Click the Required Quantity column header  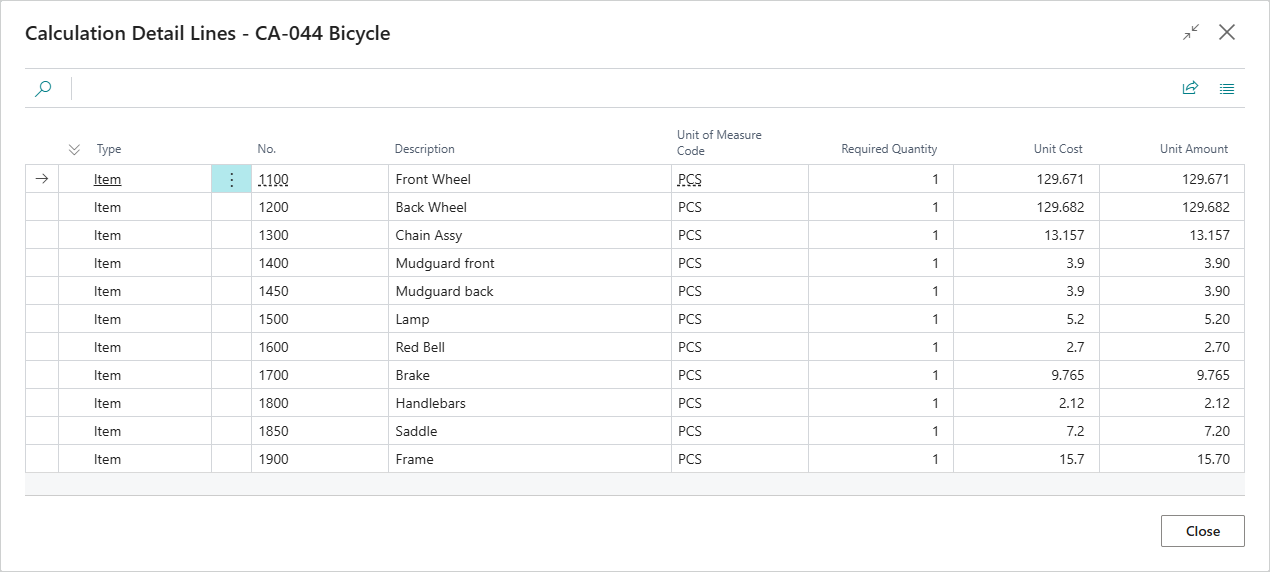[x=889, y=149]
